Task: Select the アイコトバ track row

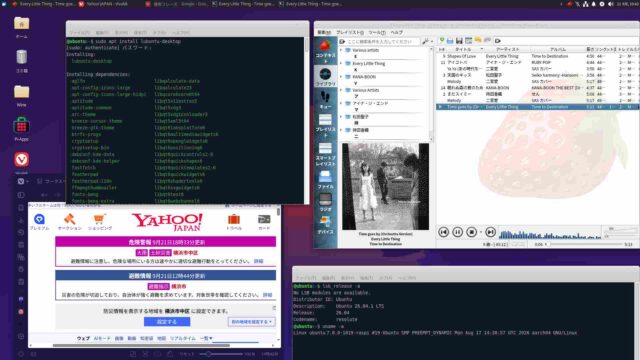Action: 537,62
